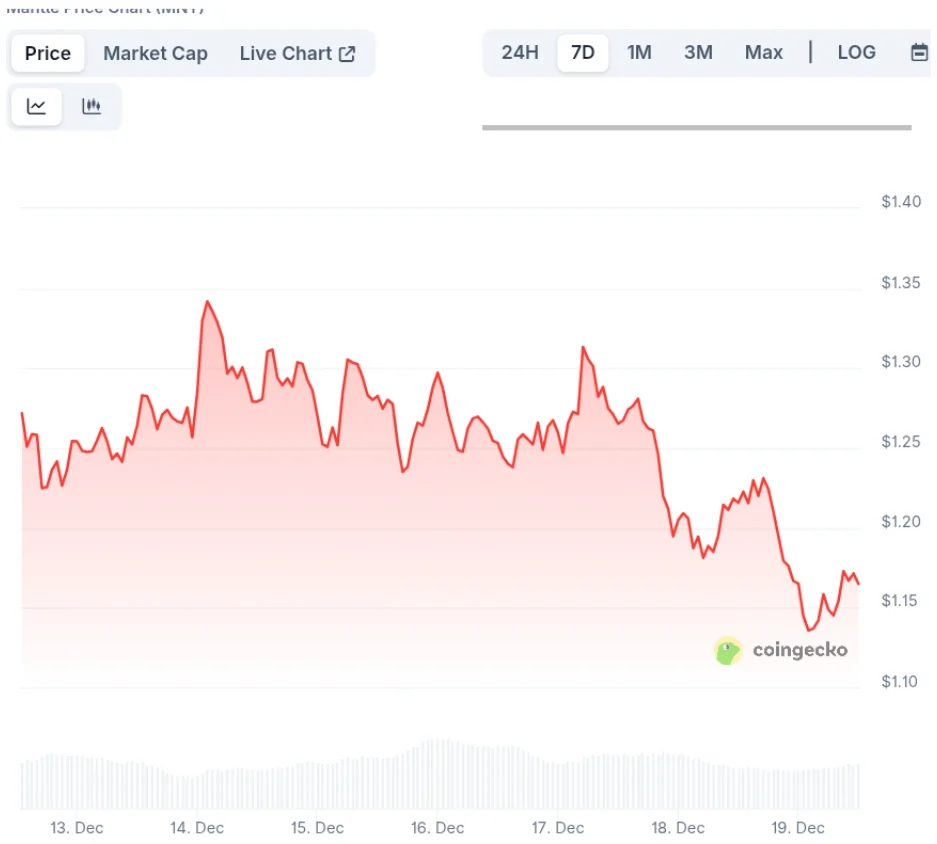Enable LOG scale for the chart
Viewport: 937px width, 844px height.
[856, 52]
